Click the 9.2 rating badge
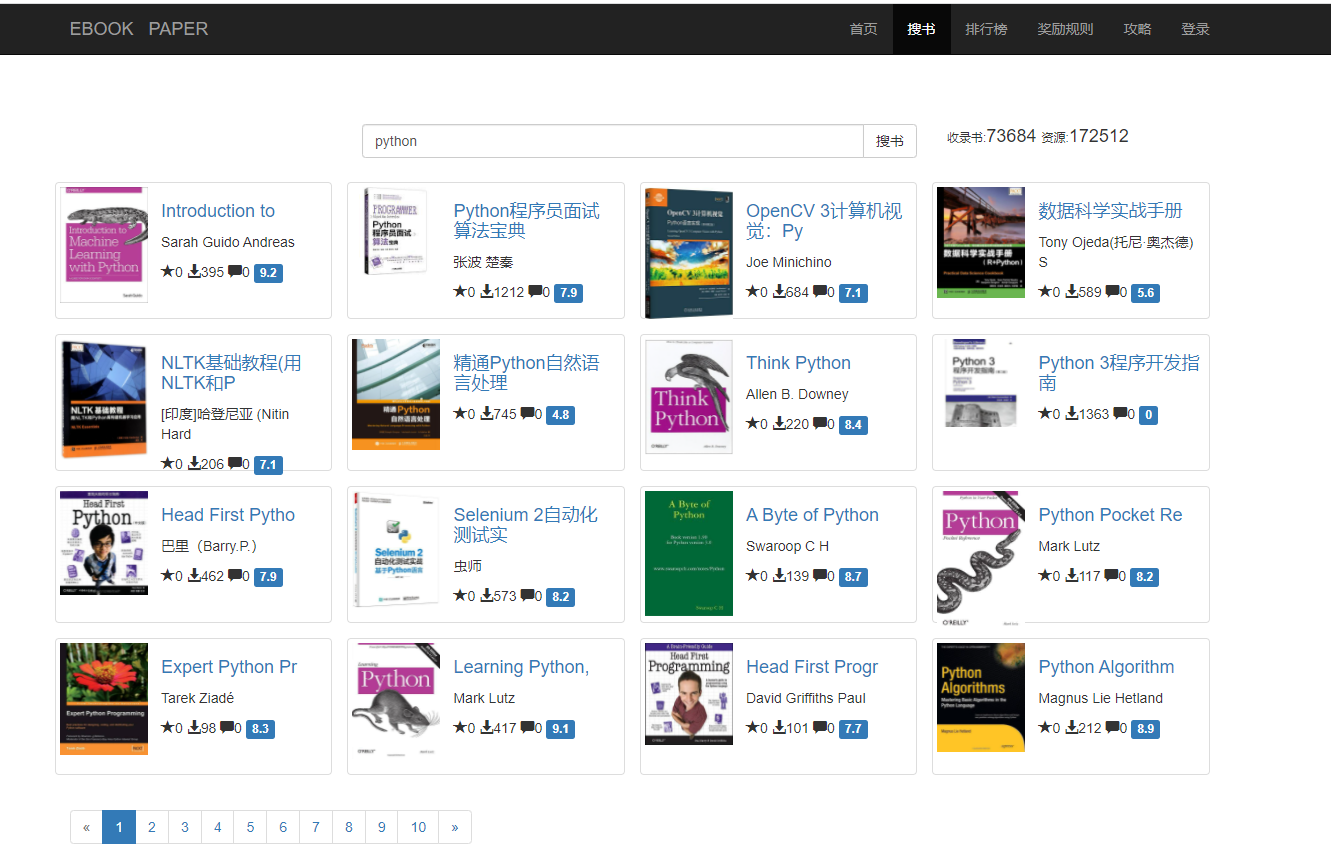This screenshot has width=1331, height=855. pos(268,272)
